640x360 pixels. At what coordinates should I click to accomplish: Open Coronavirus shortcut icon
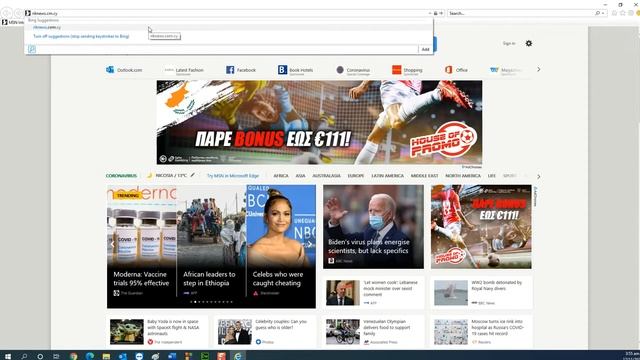(x=340, y=70)
